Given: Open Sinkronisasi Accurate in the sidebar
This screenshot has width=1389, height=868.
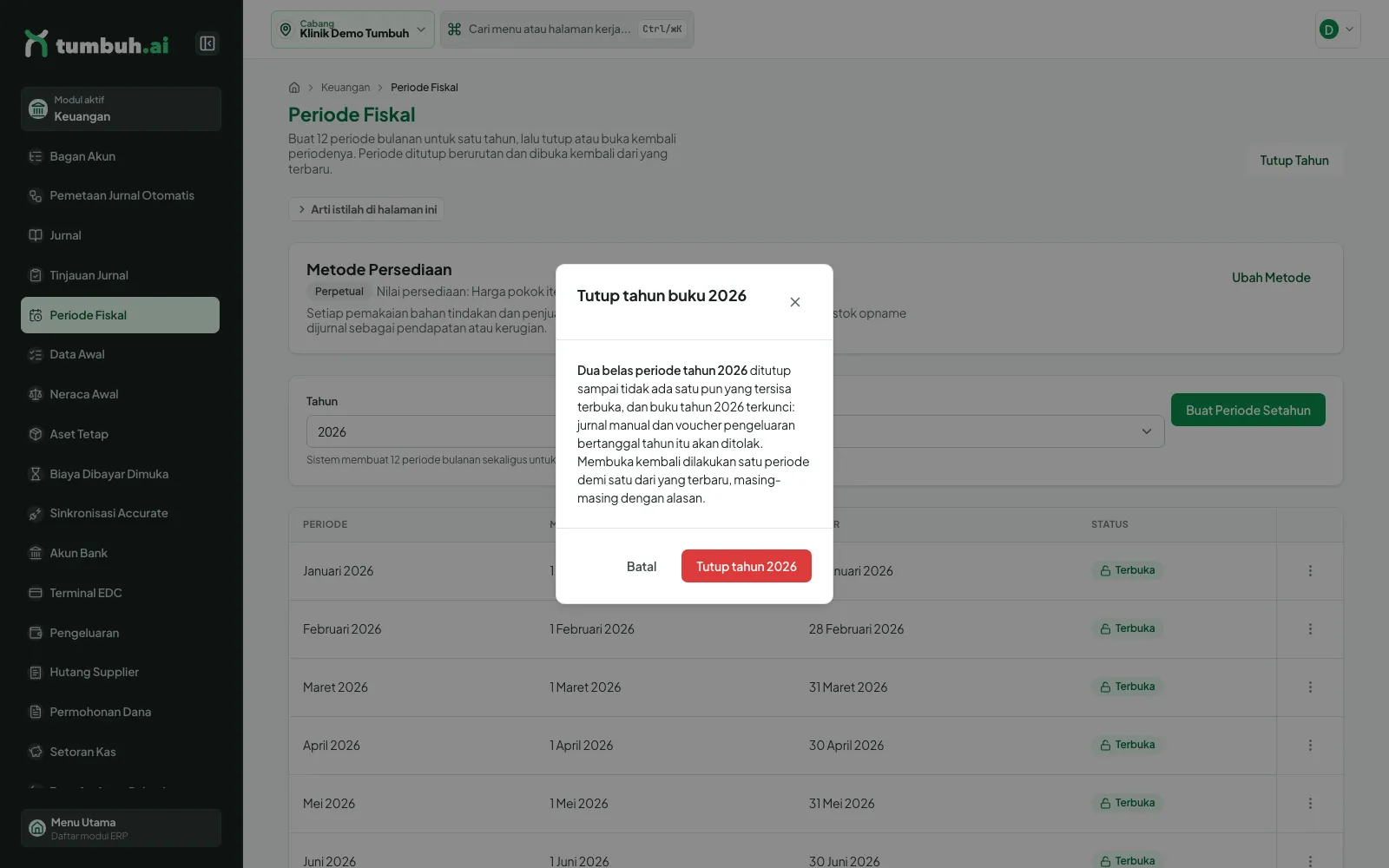Looking at the screenshot, I should point(120,514).
